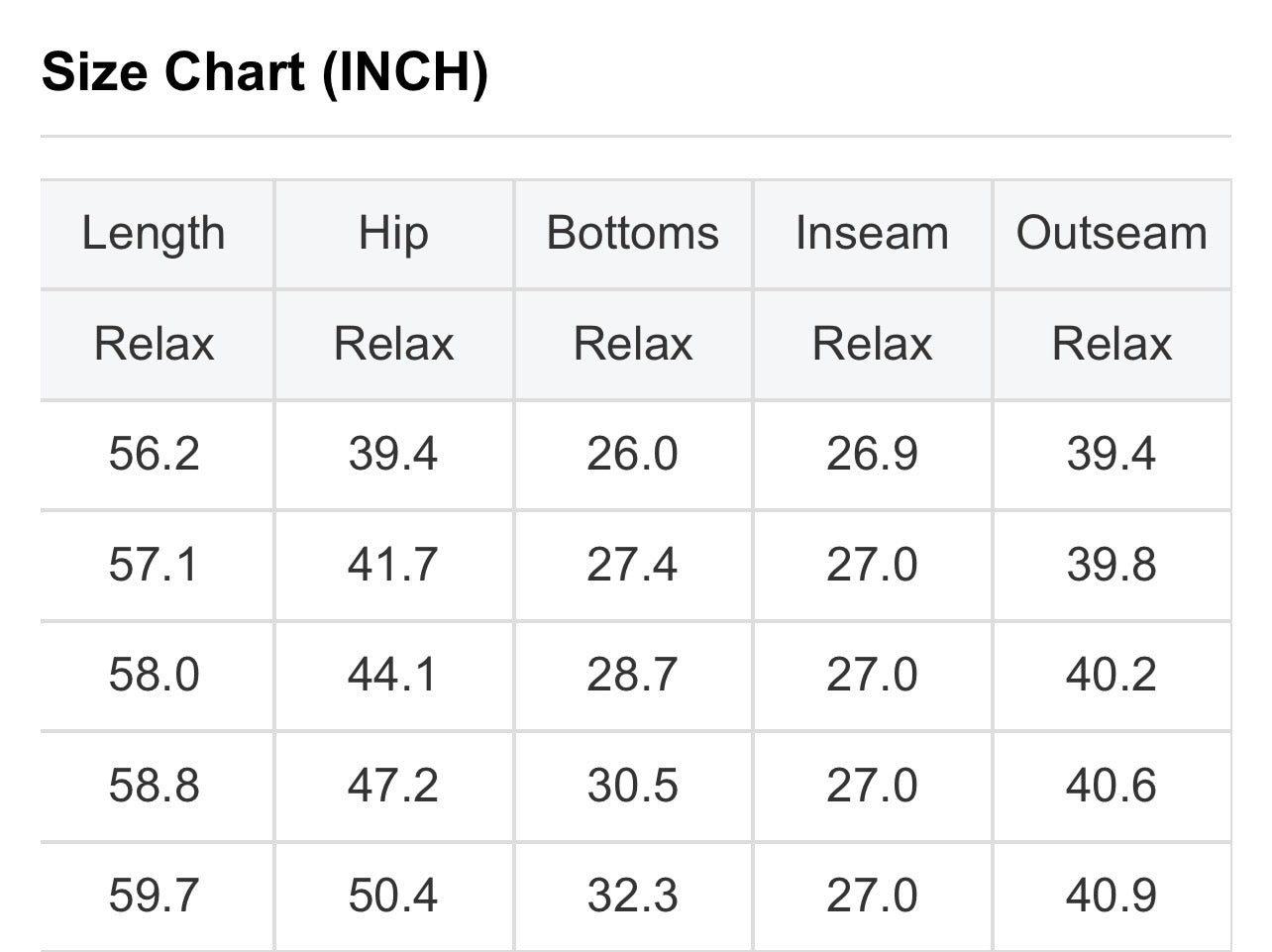Select the 40.9 outseam value
This screenshot has height=952, width=1272.
click(x=1112, y=897)
